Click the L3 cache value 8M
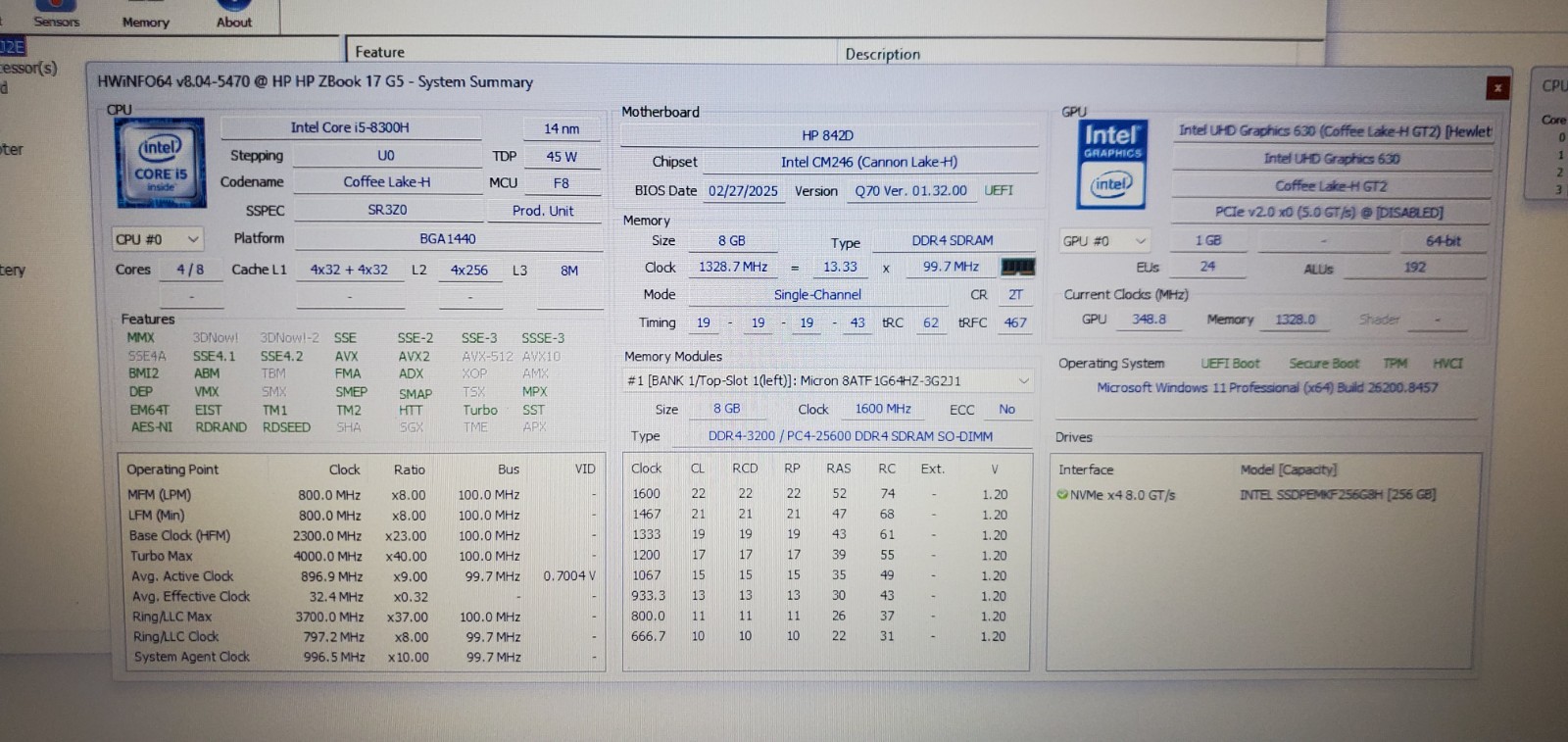 pyautogui.click(x=569, y=271)
